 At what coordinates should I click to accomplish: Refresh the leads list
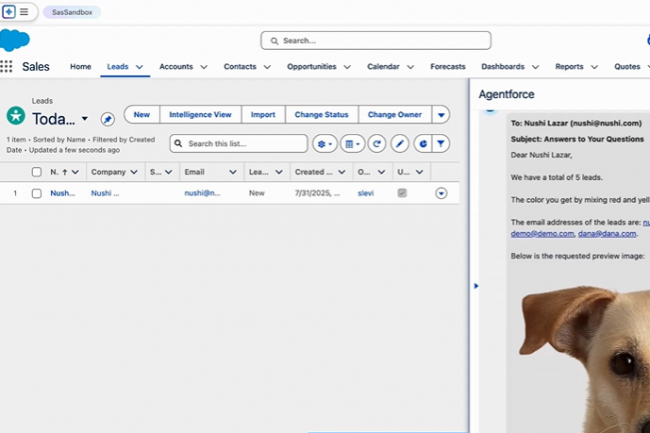377,144
